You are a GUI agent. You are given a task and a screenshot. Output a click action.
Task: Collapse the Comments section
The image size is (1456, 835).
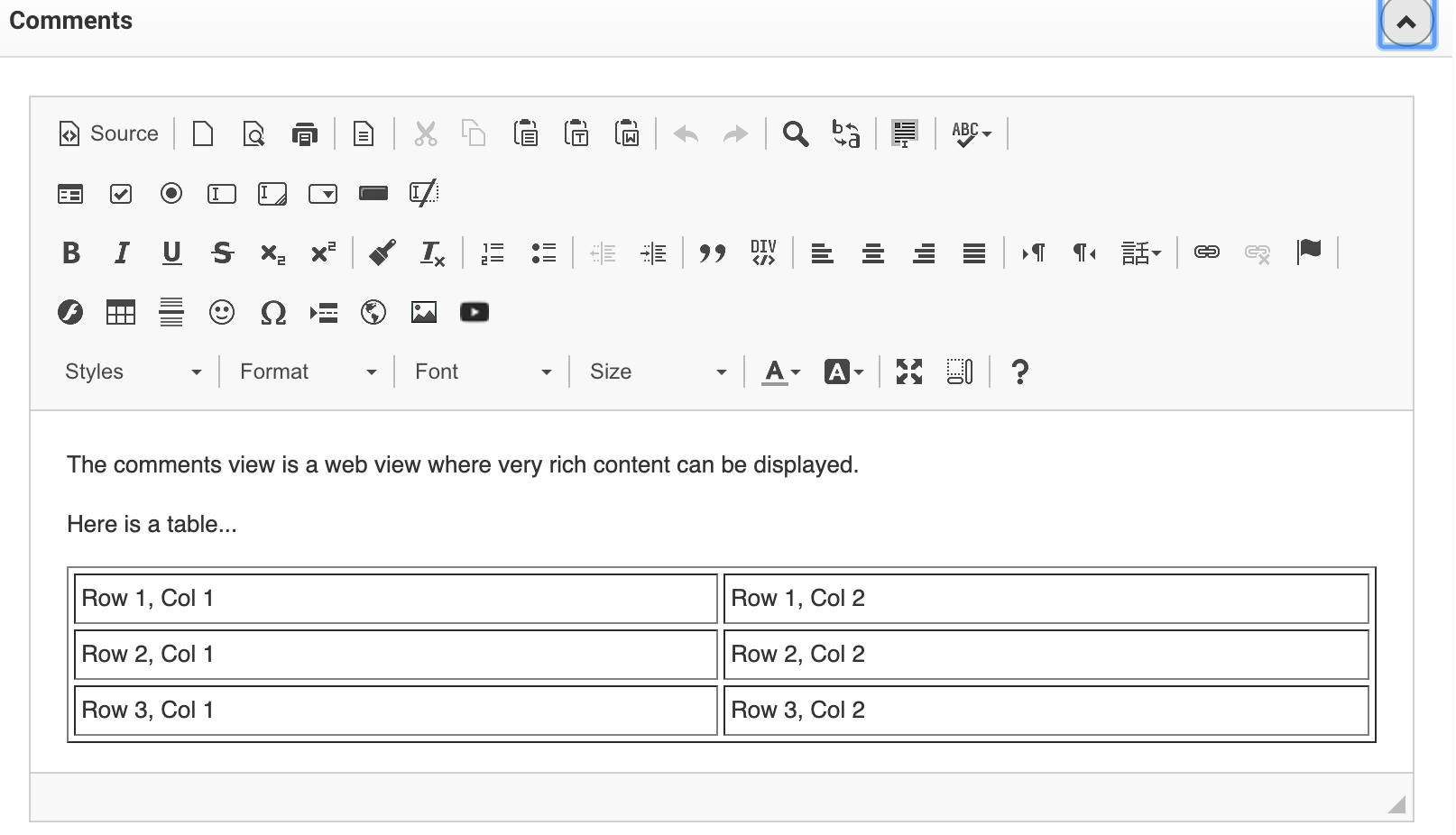[x=1406, y=23]
